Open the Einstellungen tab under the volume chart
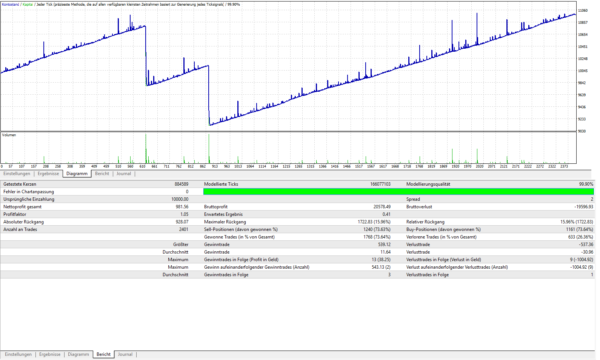This screenshot has height=360, width=600. click(x=17, y=174)
